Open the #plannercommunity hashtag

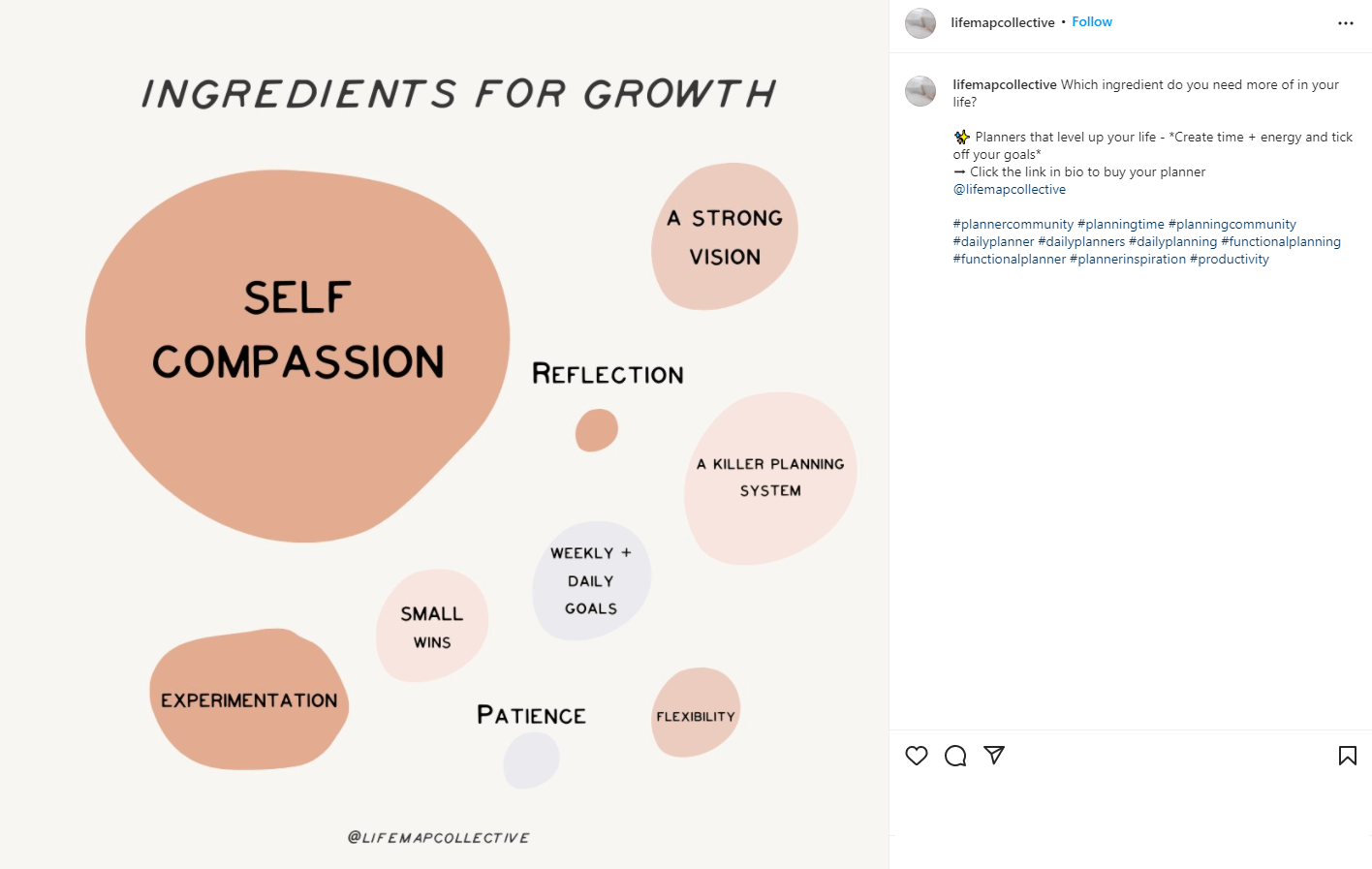coord(1012,224)
